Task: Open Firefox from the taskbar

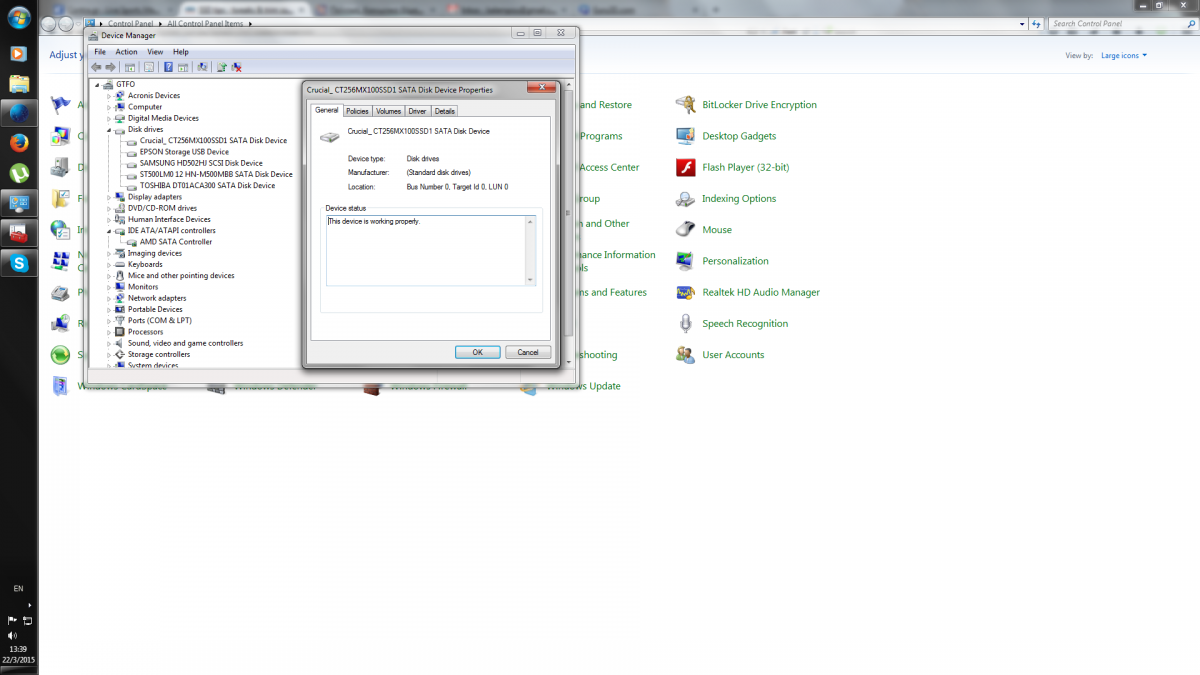Action: point(18,143)
